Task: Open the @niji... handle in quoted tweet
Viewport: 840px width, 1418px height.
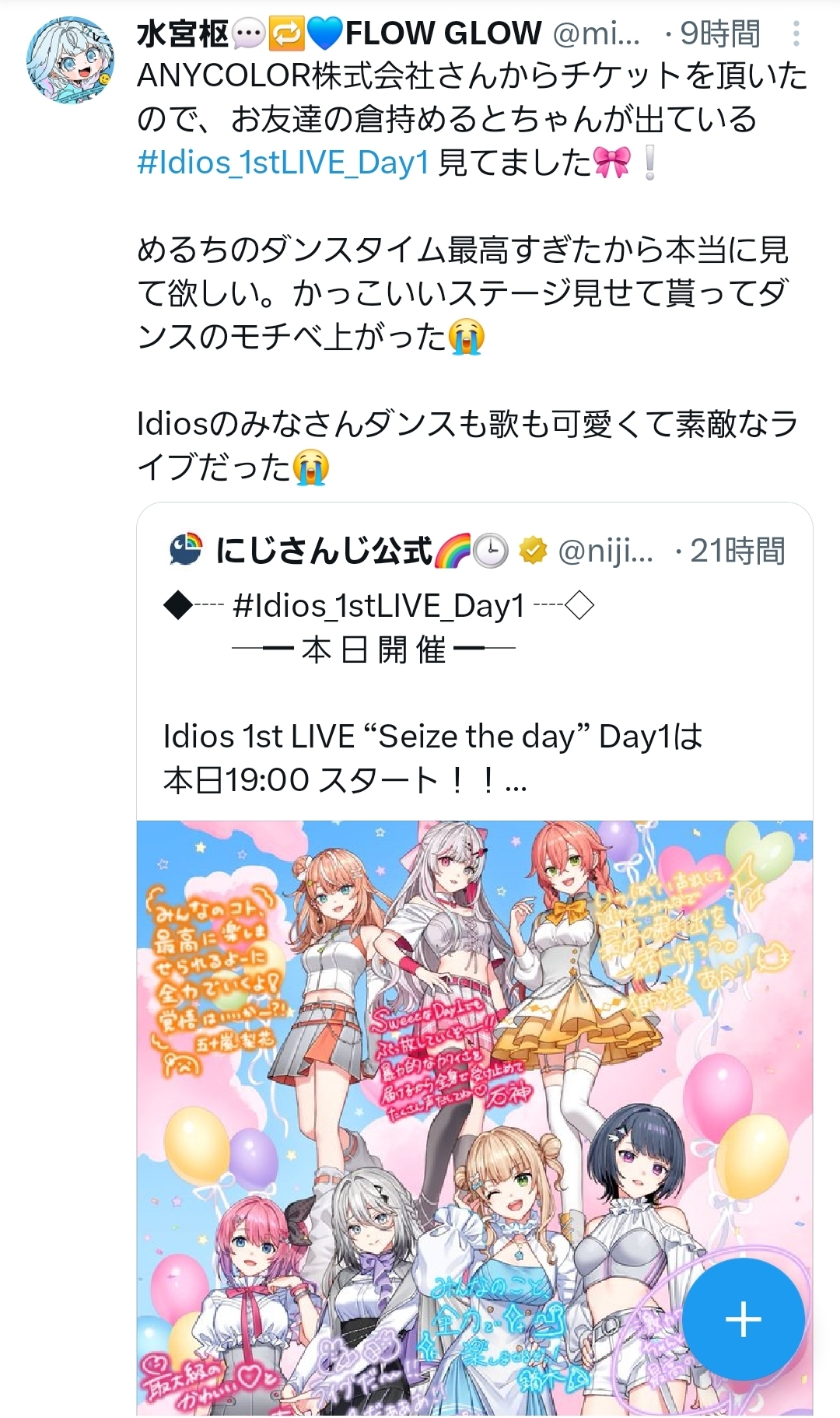Action: point(607,551)
